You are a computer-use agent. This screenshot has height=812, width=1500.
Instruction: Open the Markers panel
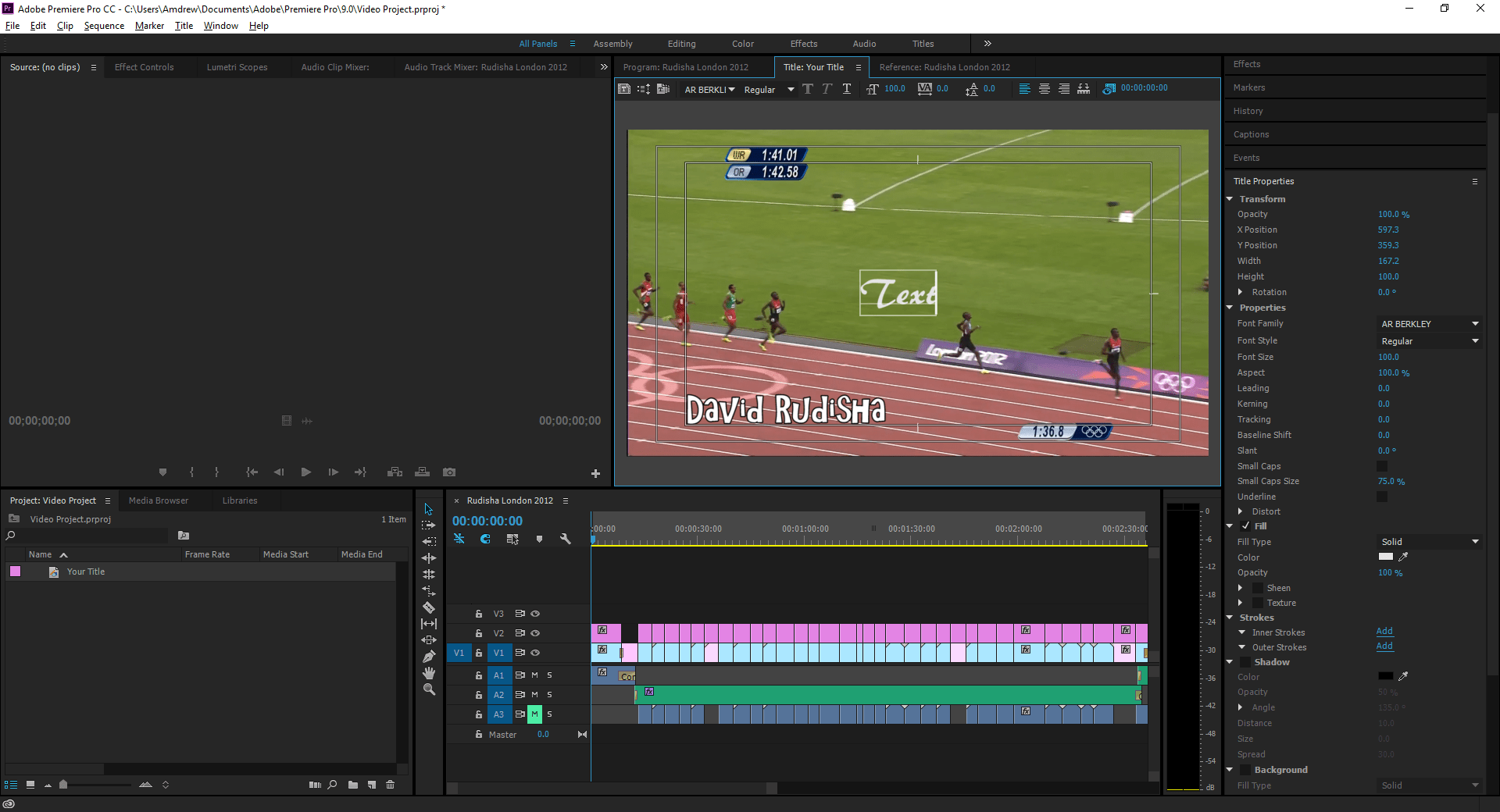(1249, 87)
